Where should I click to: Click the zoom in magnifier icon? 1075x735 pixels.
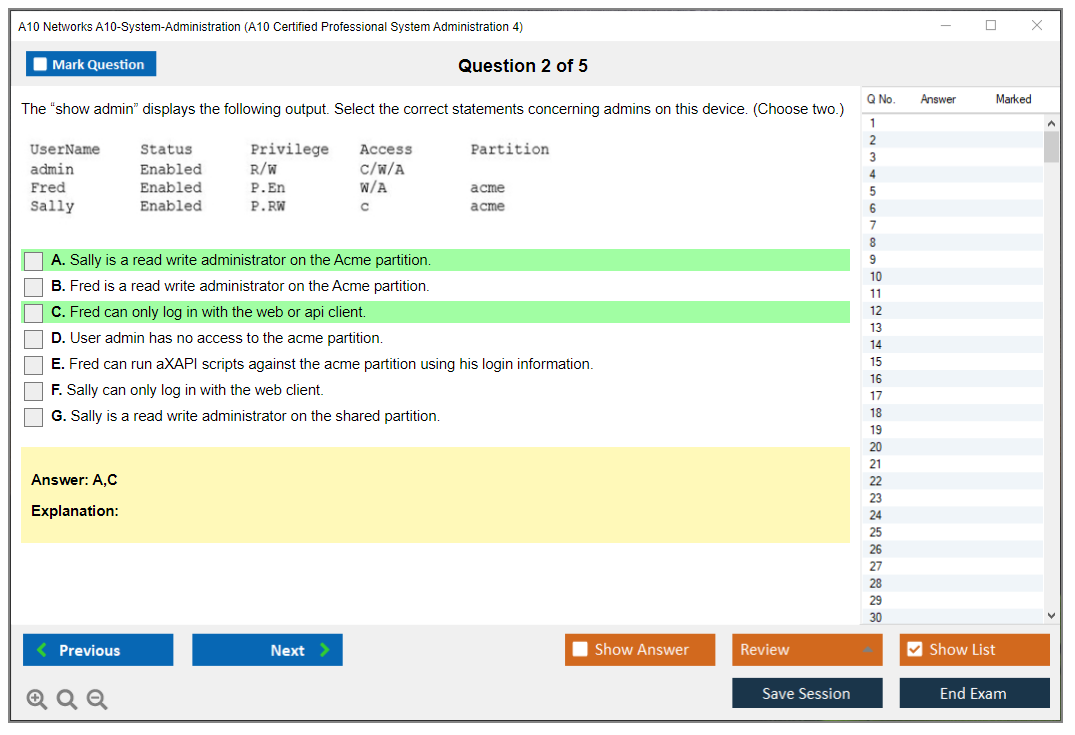(37, 700)
